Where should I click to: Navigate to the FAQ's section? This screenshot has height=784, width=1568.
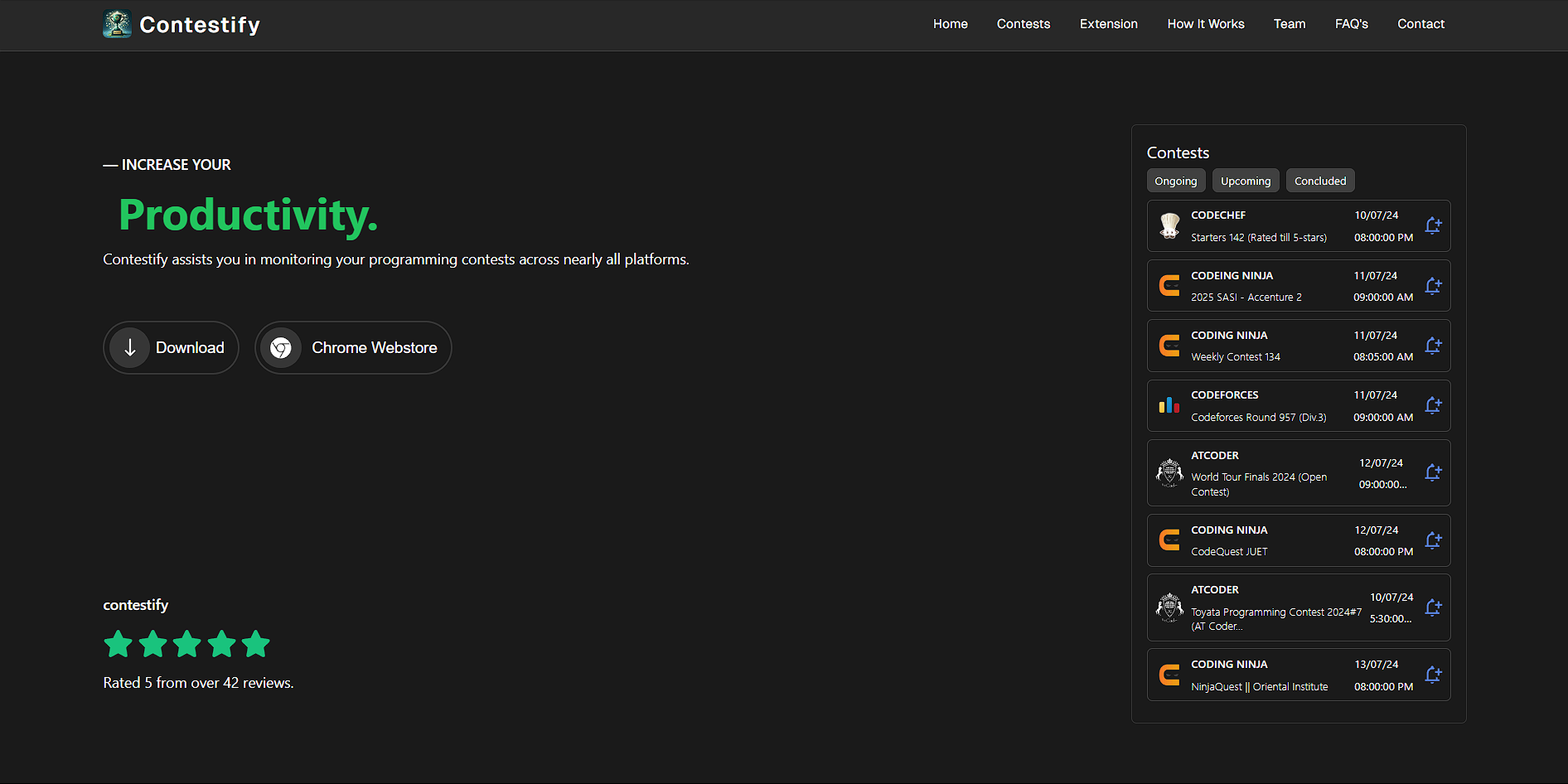tap(1351, 24)
